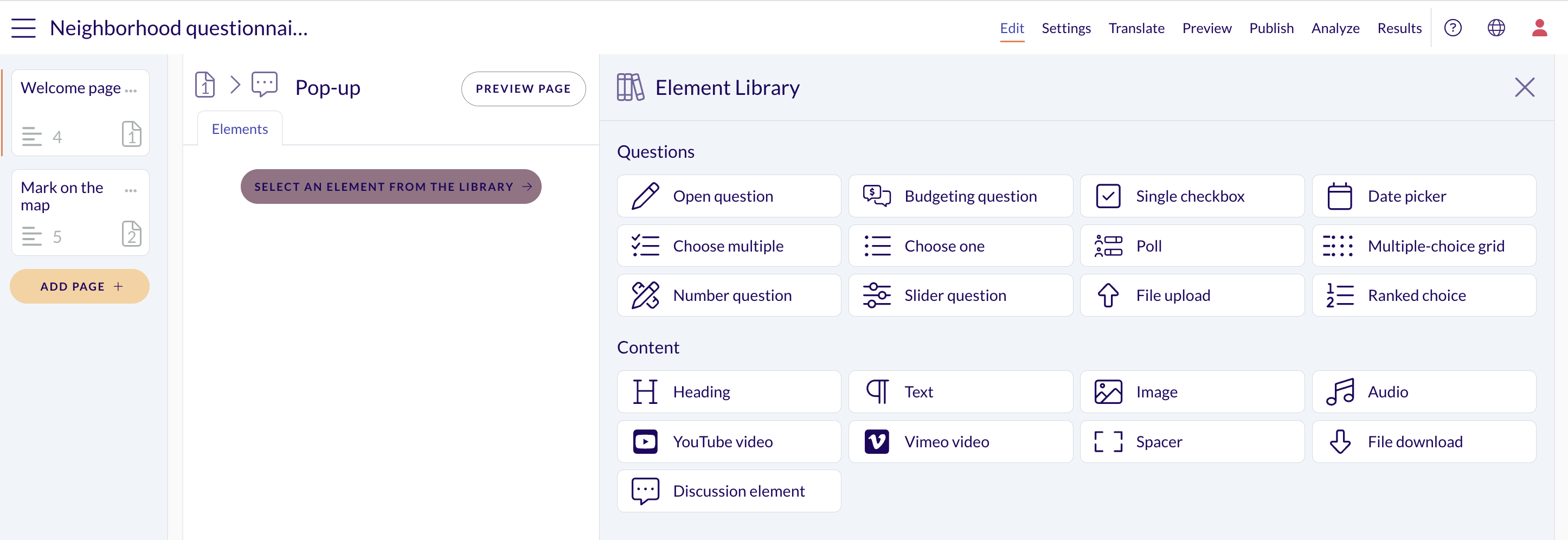The image size is (1568, 540).
Task: Add a Date picker element
Action: click(x=1424, y=196)
